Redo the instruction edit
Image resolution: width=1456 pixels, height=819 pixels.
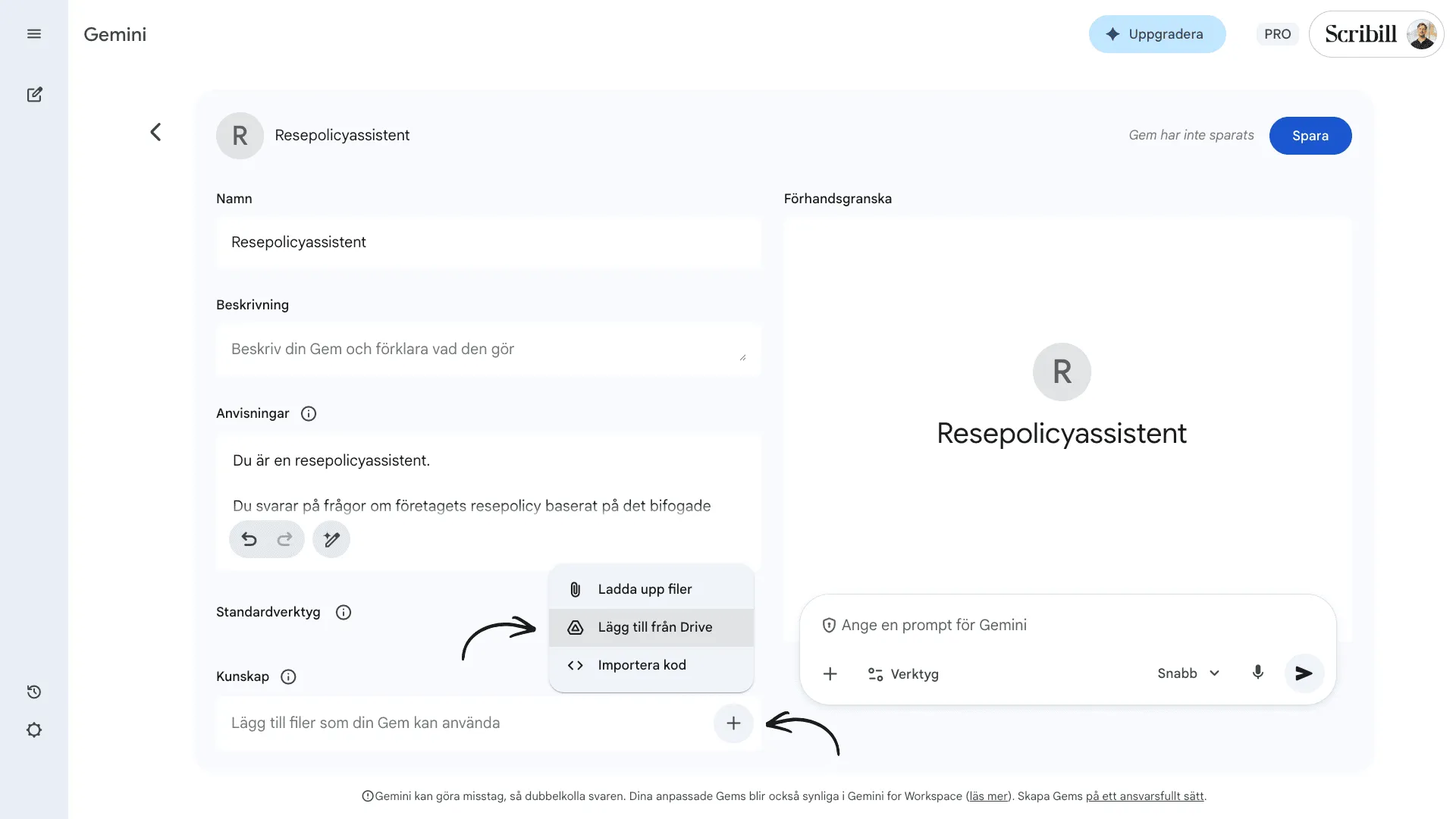coord(284,539)
